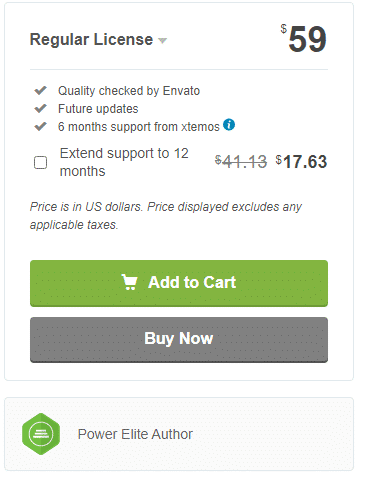Click the Power Elite Author label
Viewport: 366px width, 481px height.
coord(135,434)
